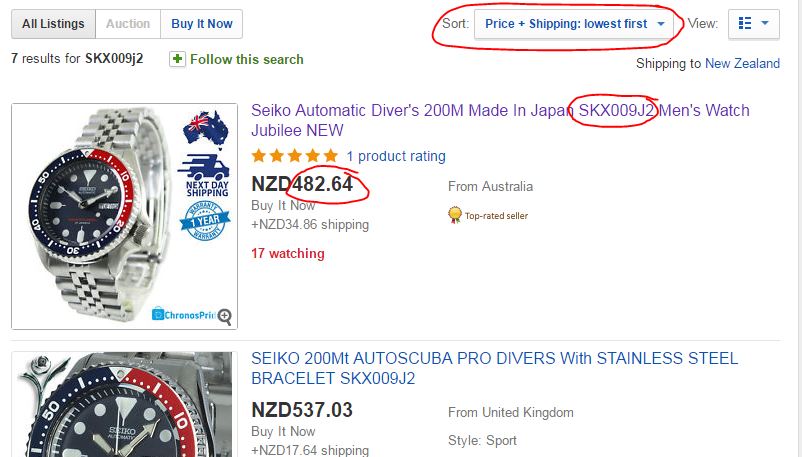Click second Seiko watch thumbnail image

pyautogui.click(x=124, y=405)
